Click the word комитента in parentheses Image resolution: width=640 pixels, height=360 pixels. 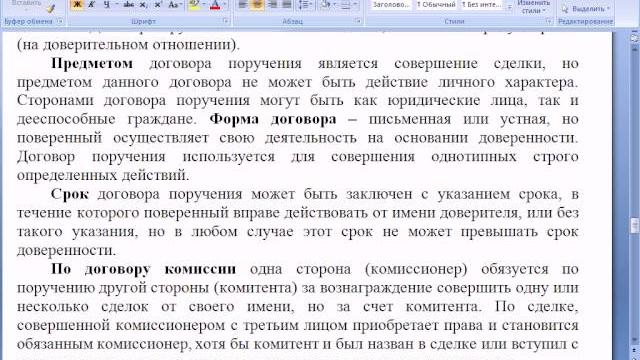coord(256,288)
